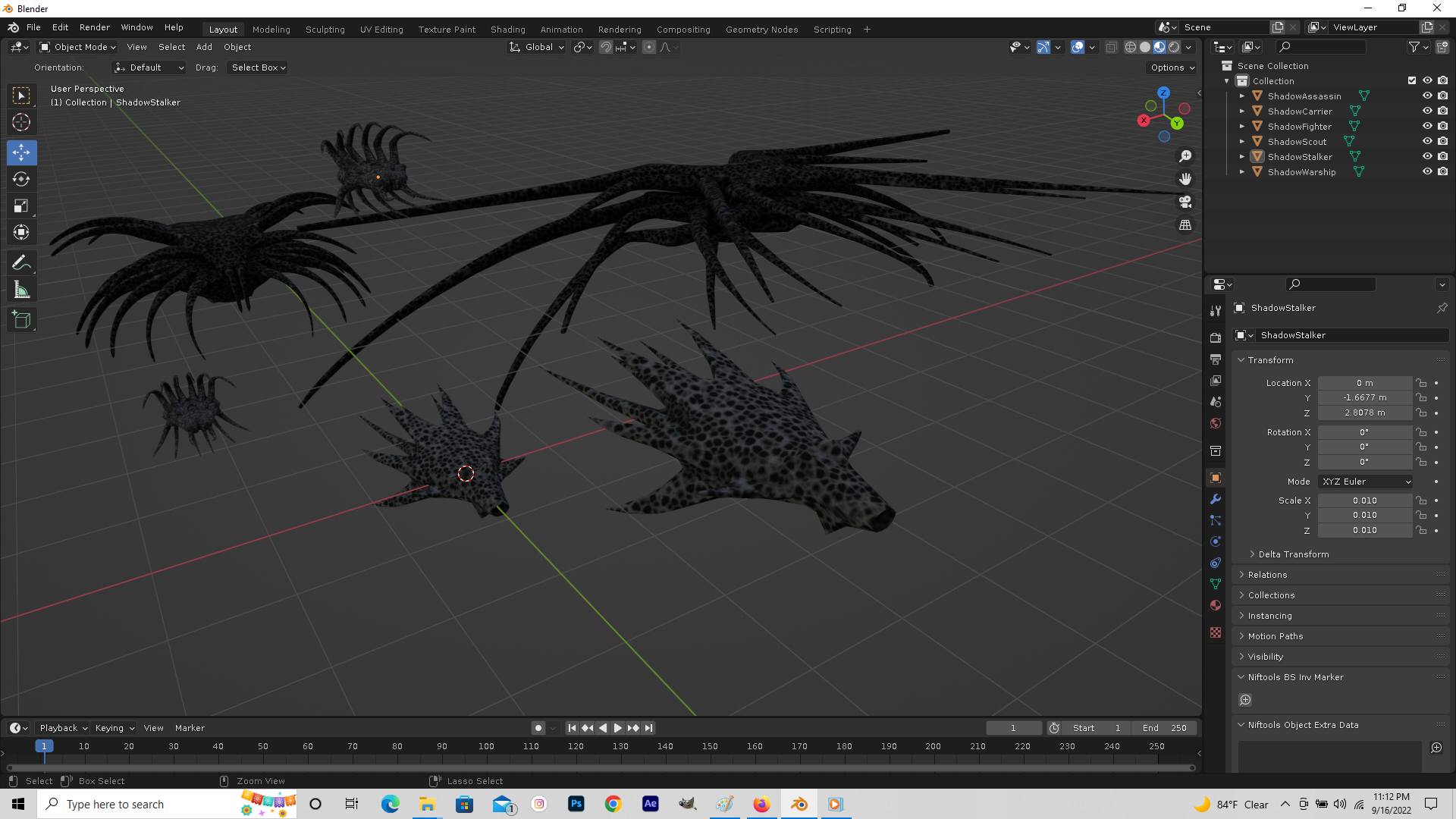1456x819 pixels.
Task: Disable ShadowWarship render camera icon
Action: (x=1442, y=172)
